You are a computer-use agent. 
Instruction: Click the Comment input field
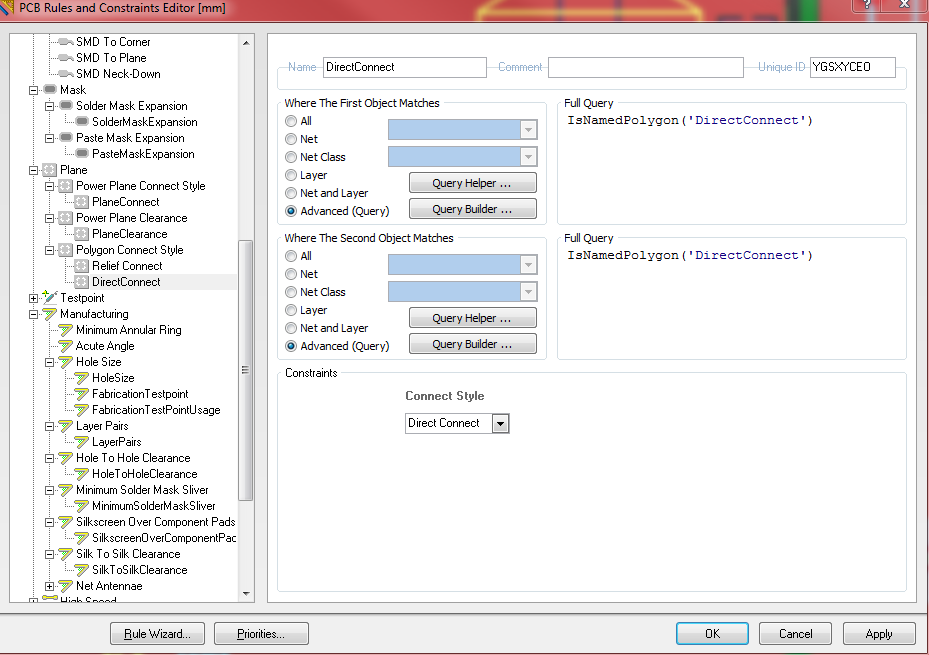pyautogui.click(x=646, y=67)
